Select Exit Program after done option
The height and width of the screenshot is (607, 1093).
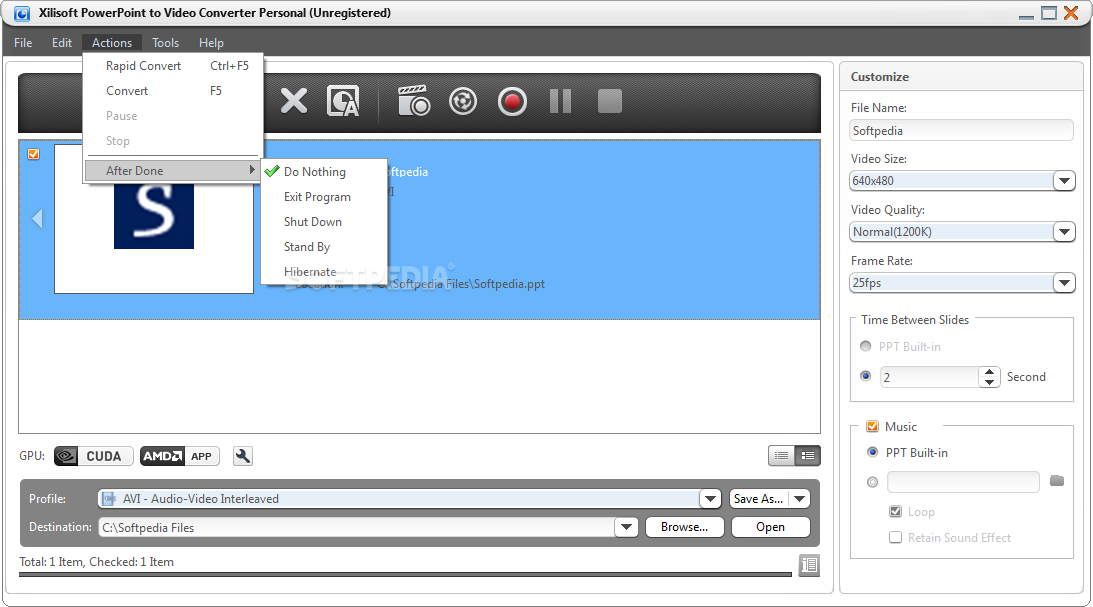coord(324,197)
